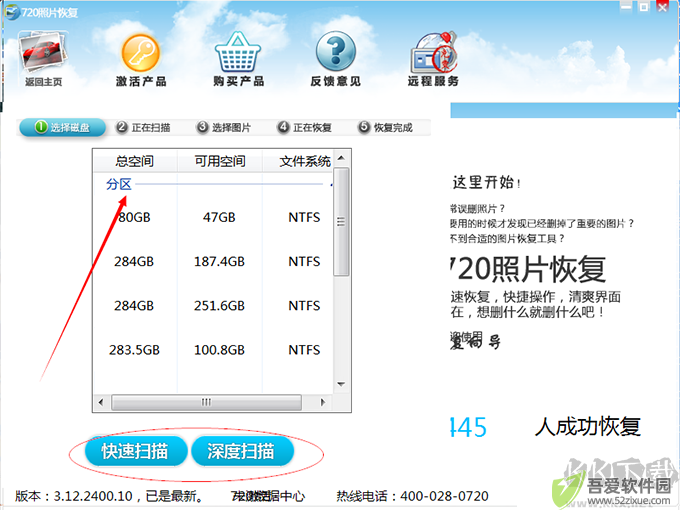Select step 2 正在扫描 tab

point(143,128)
